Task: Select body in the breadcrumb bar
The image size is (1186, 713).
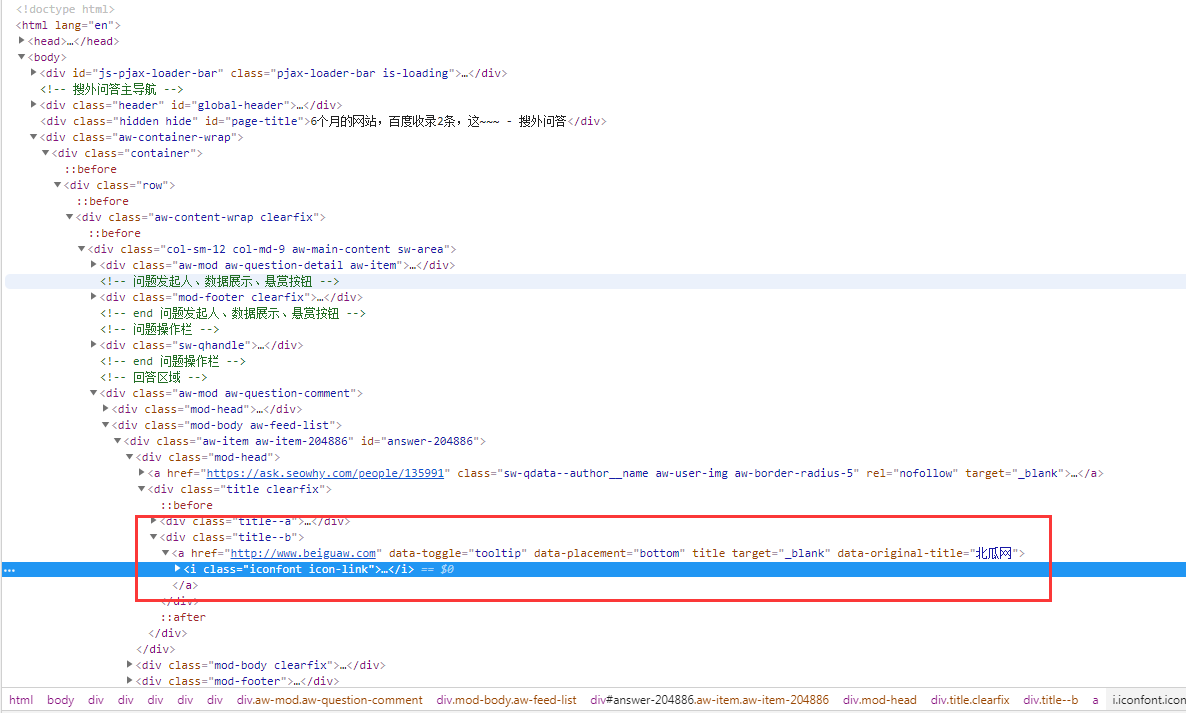Action: 61,700
